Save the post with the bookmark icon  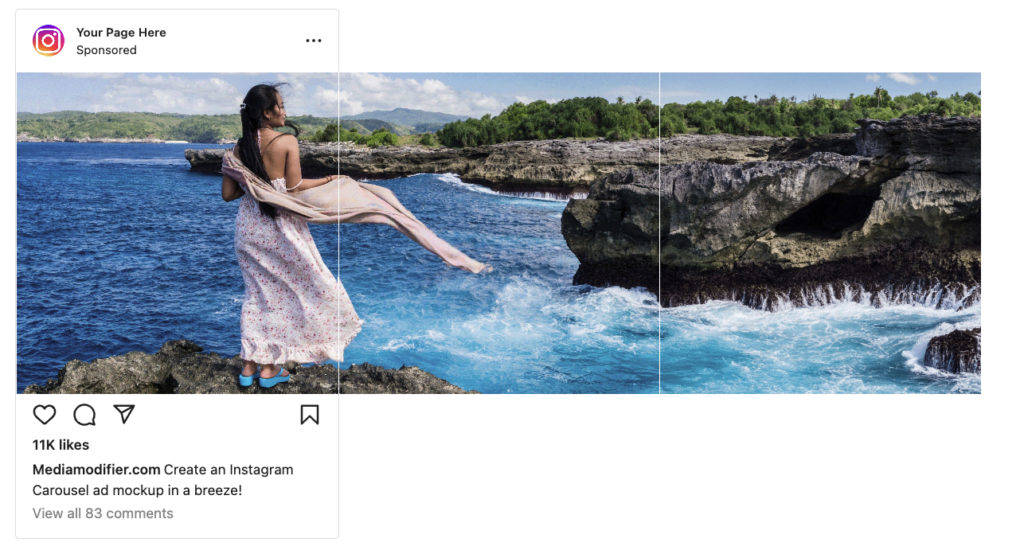pos(310,414)
